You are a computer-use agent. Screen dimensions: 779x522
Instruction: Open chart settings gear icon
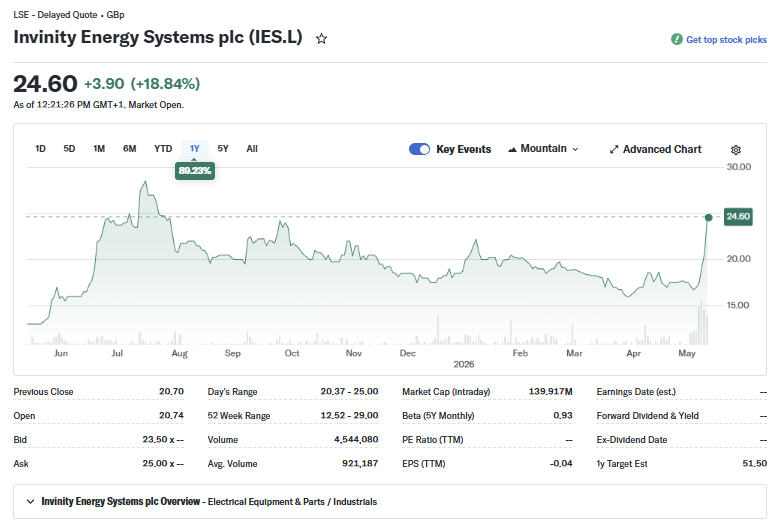click(x=736, y=149)
